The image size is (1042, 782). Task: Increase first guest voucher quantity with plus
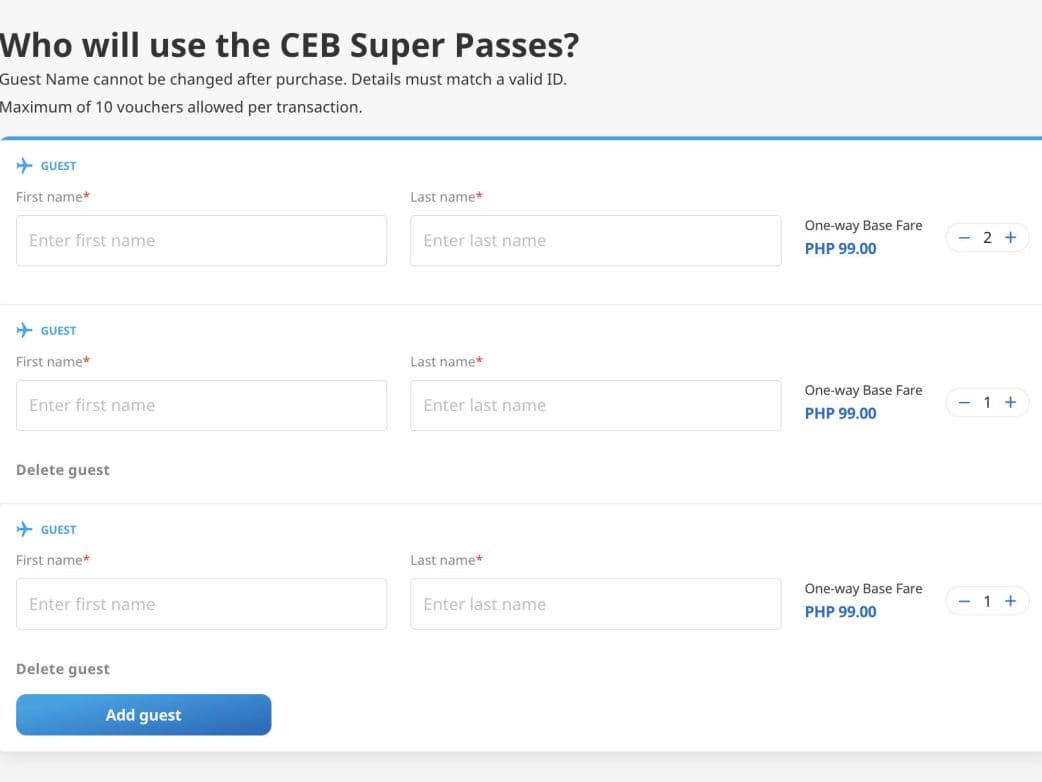point(1010,238)
